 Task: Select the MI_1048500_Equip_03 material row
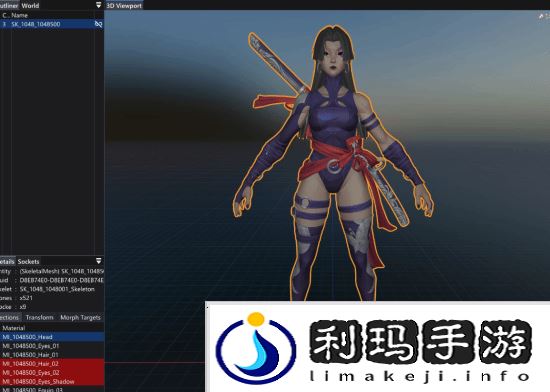pos(52,389)
